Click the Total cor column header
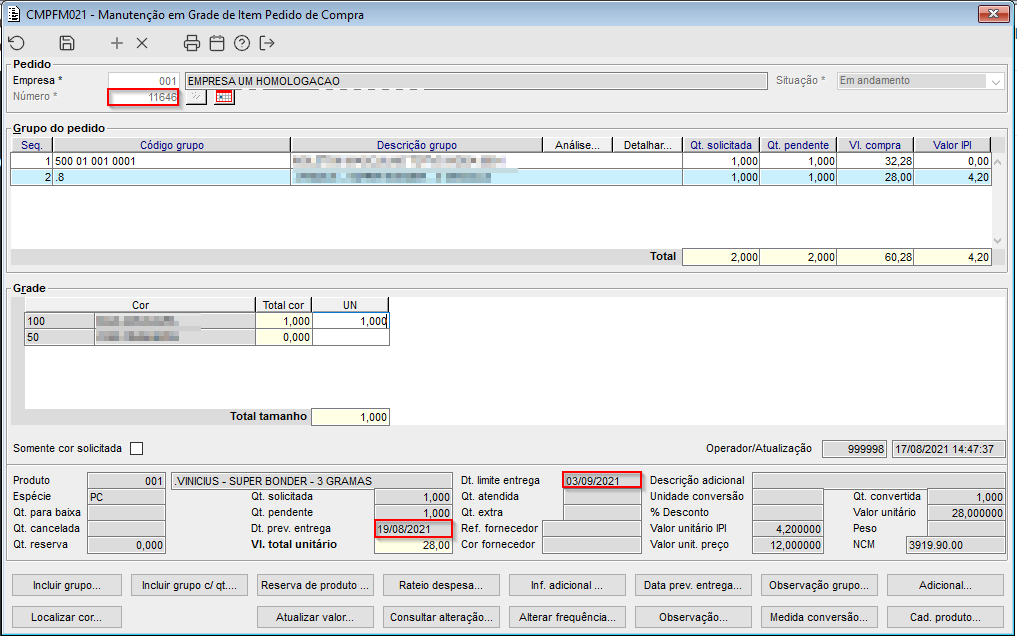 tap(283, 305)
